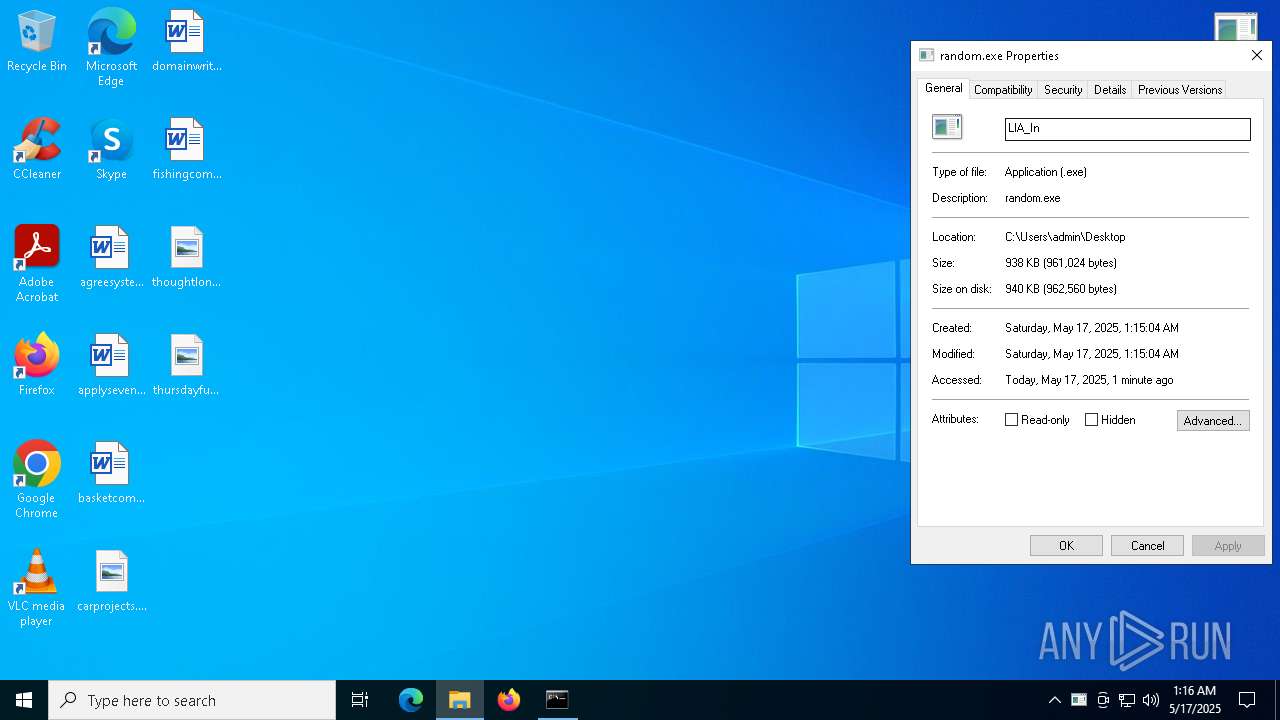The height and width of the screenshot is (720, 1280).
Task: Select the carprojects... image file icon
Action: click(111, 581)
